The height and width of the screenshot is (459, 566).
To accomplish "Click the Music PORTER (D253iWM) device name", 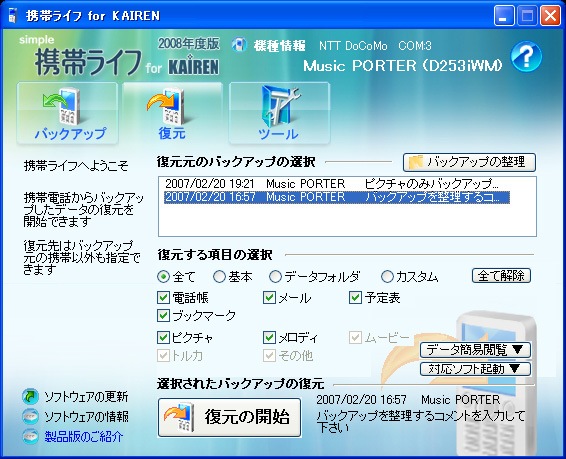I will (402, 65).
